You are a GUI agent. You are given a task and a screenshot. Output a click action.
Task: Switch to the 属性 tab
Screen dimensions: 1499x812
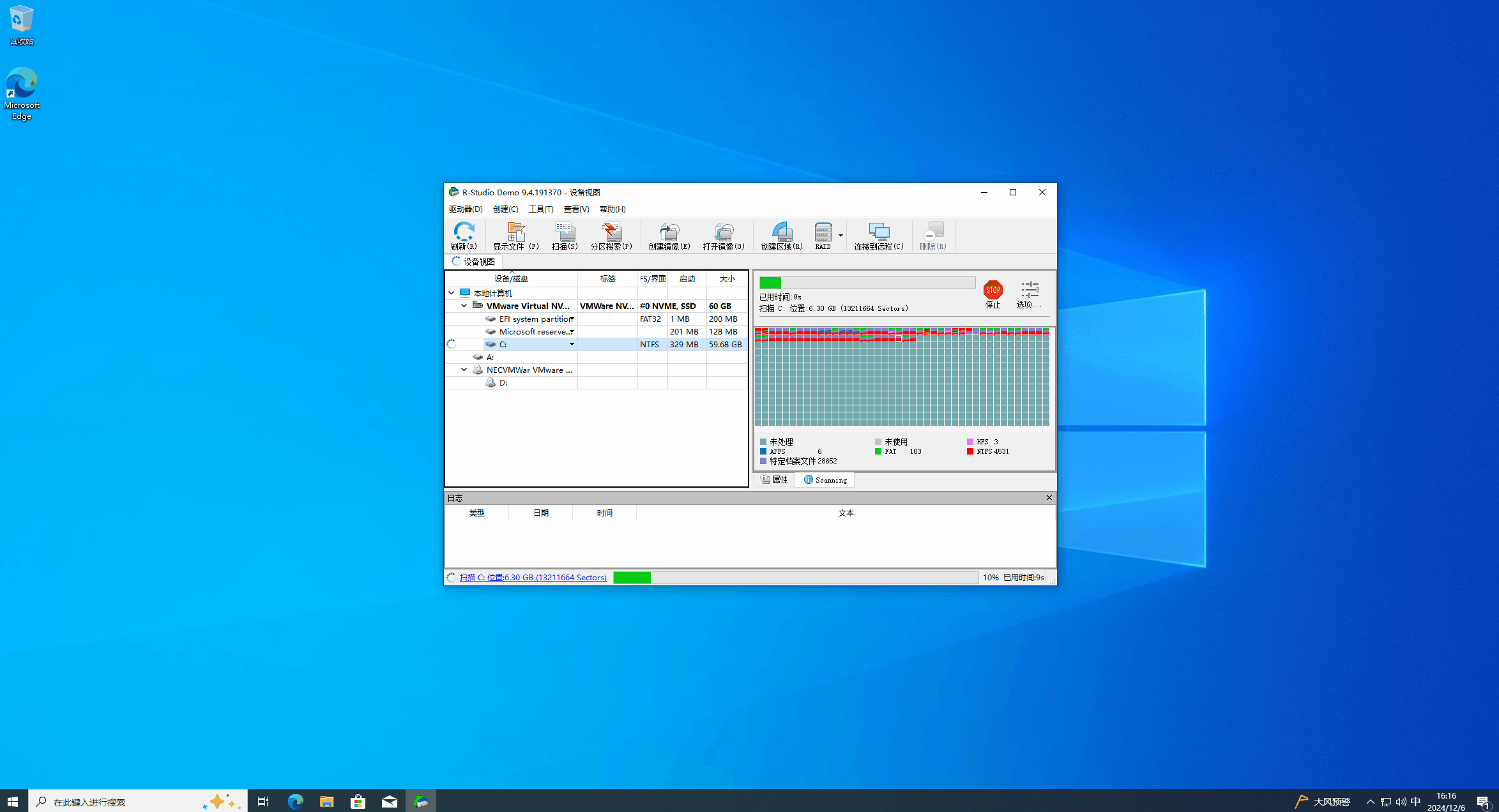(x=775, y=479)
